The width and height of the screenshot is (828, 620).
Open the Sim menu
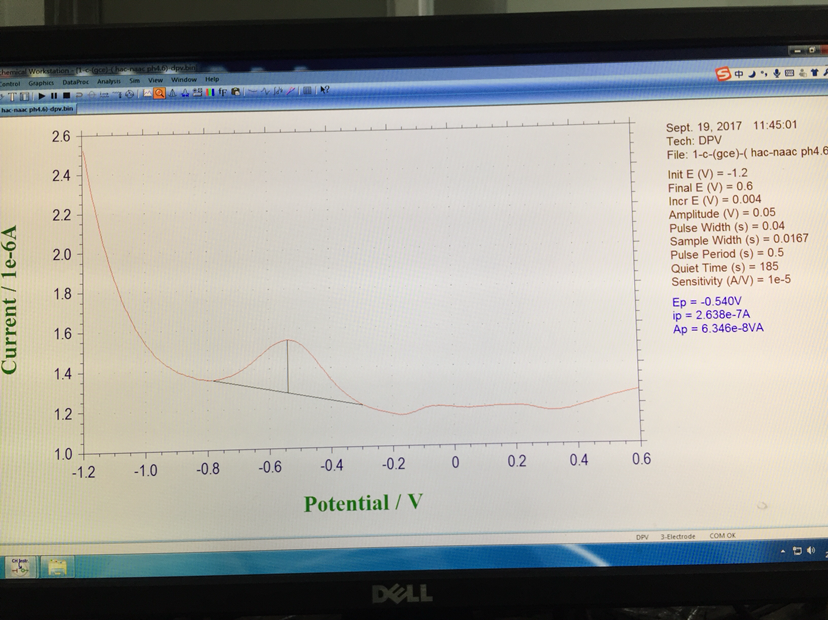point(135,81)
